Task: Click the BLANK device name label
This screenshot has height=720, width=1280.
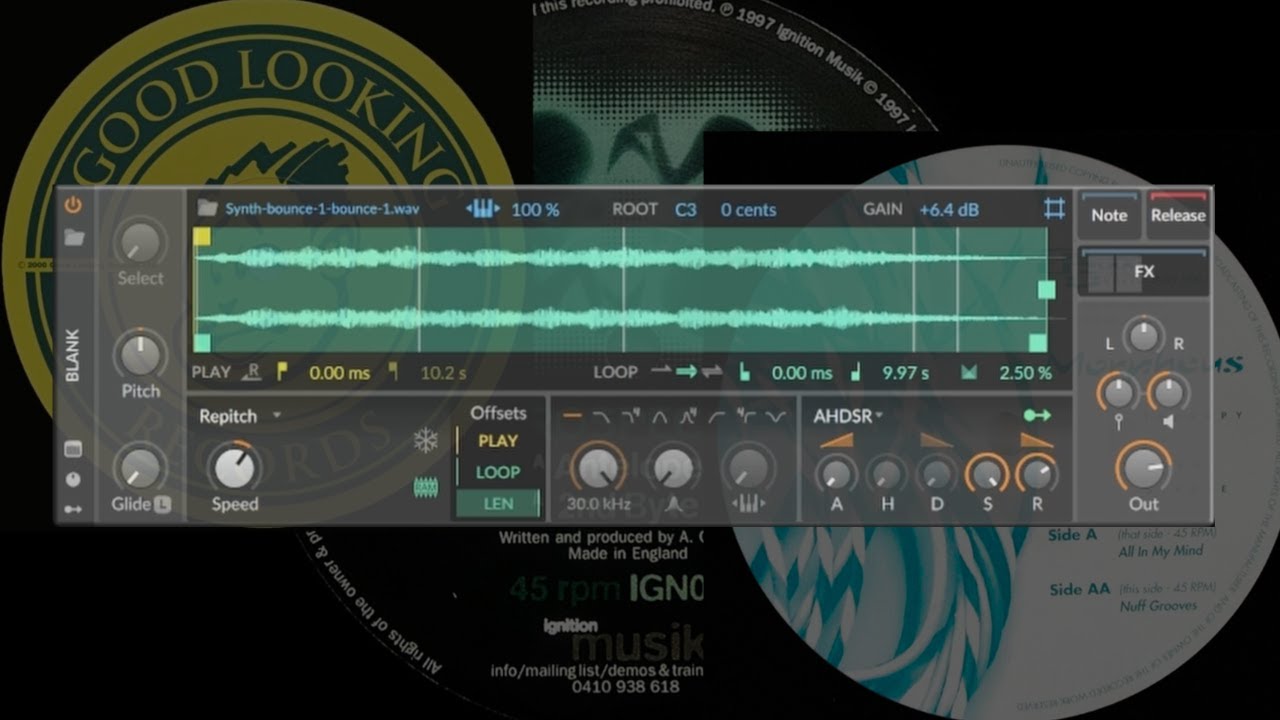Action: pyautogui.click(x=73, y=356)
